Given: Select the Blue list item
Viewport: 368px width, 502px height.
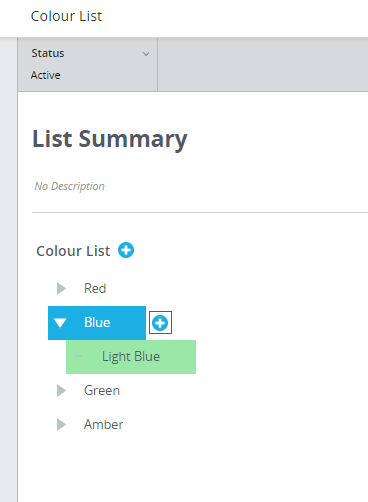Looking at the screenshot, I should pyautogui.click(x=97, y=323).
